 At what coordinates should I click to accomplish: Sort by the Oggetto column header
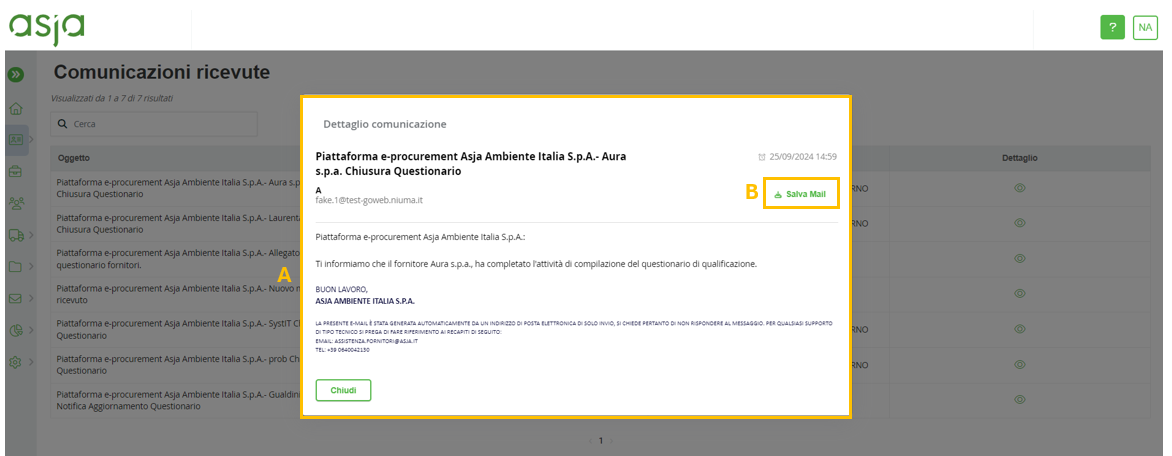[x=73, y=158]
